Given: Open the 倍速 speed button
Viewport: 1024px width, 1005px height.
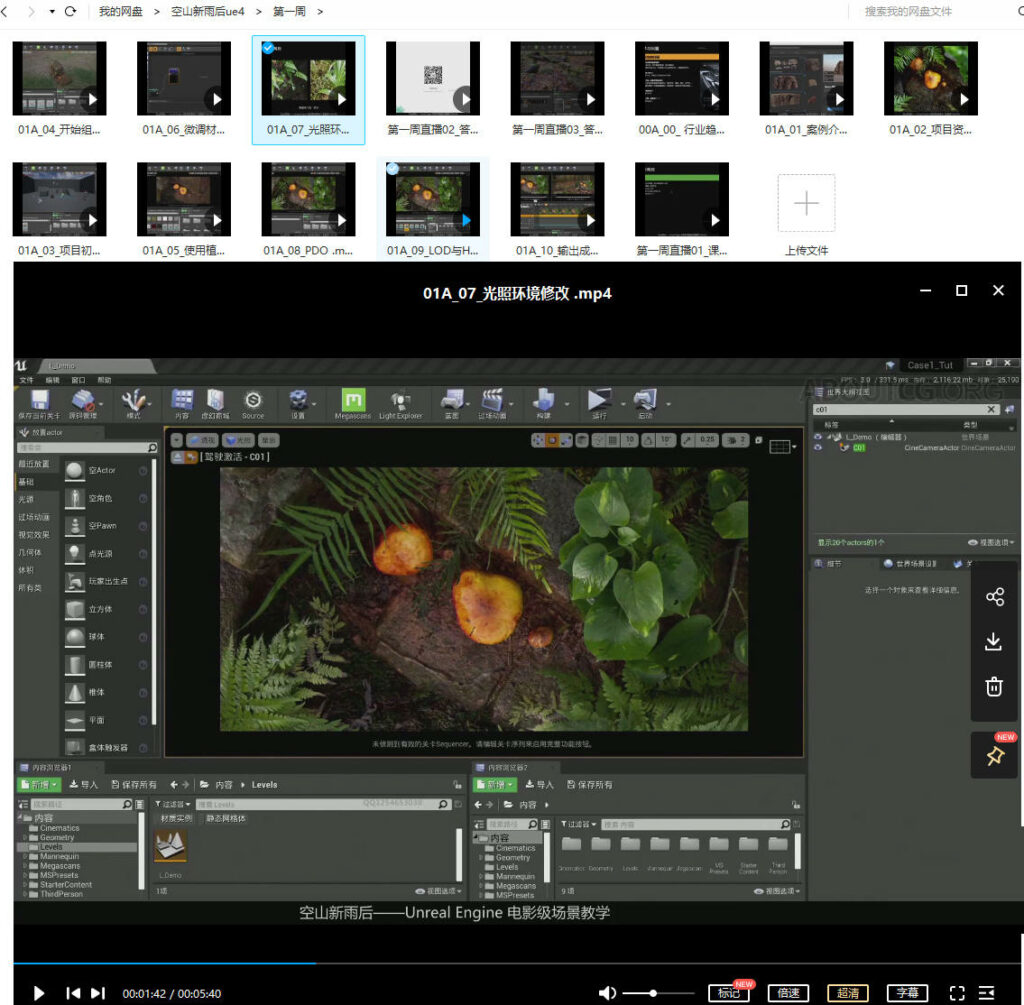Looking at the screenshot, I should [788, 993].
